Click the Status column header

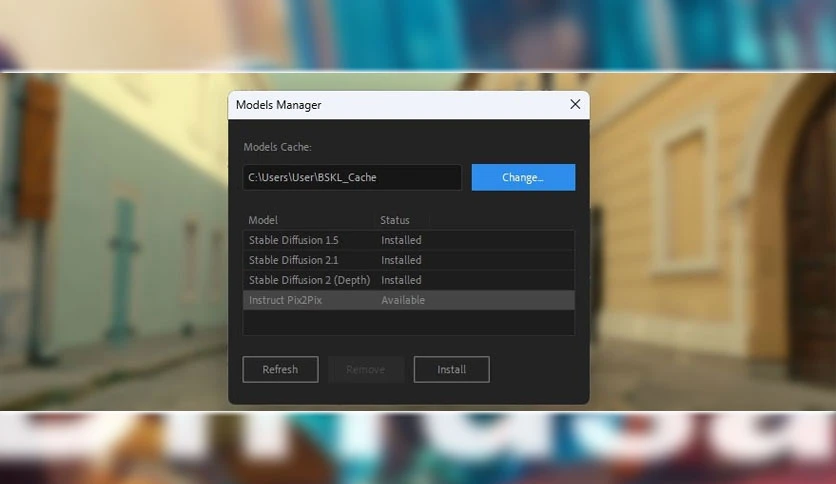point(395,220)
